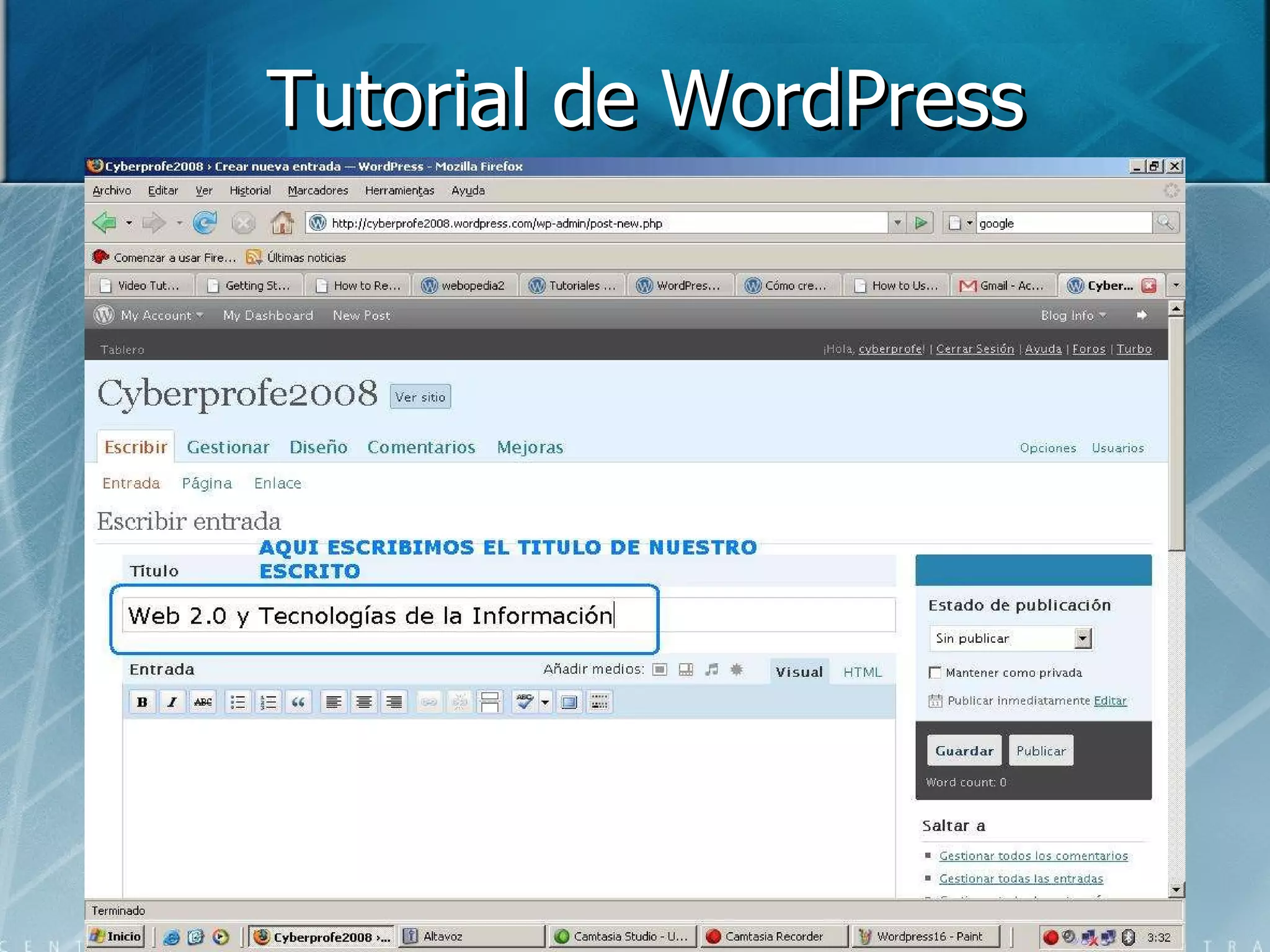Click the page scrollbar down arrow

tap(1176, 889)
